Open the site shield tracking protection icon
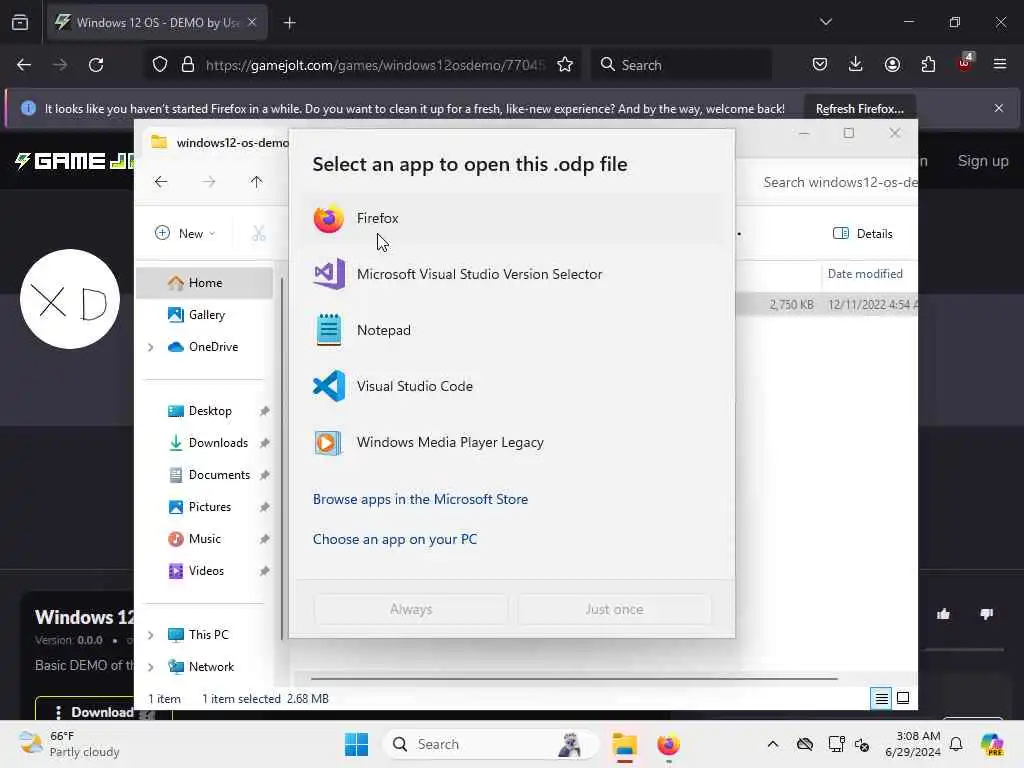Viewport: 1024px width, 768px height. click(x=160, y=65)
